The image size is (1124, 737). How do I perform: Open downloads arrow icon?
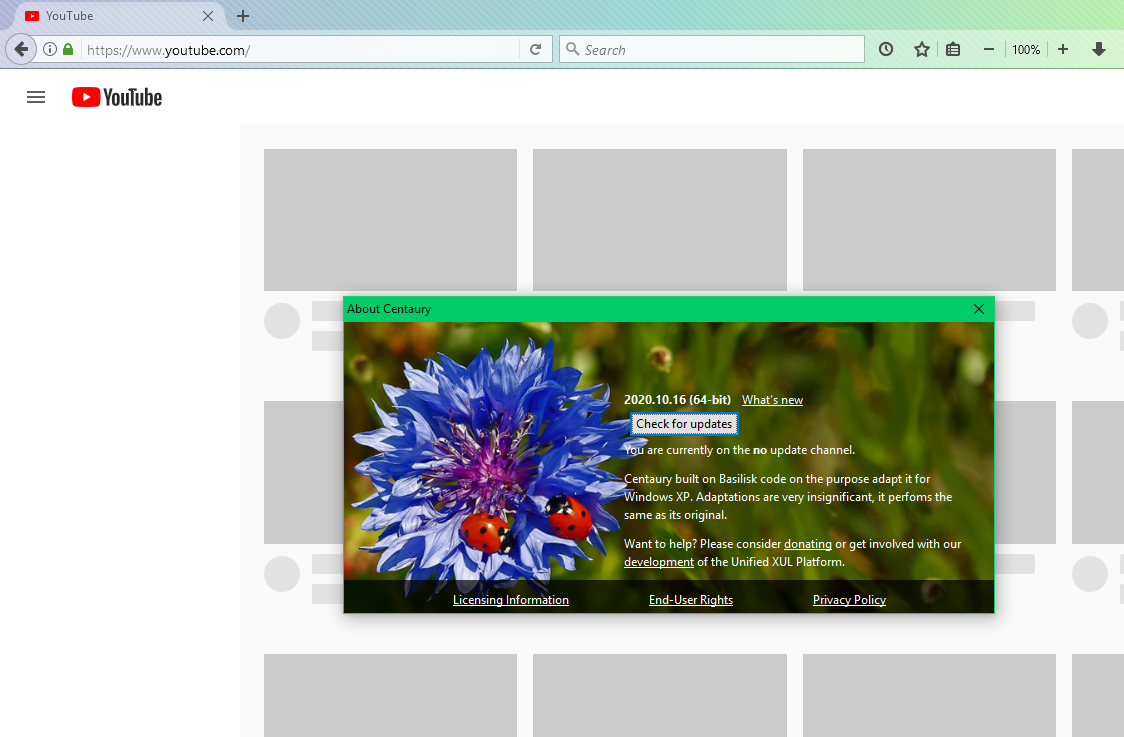point(1098,49)
